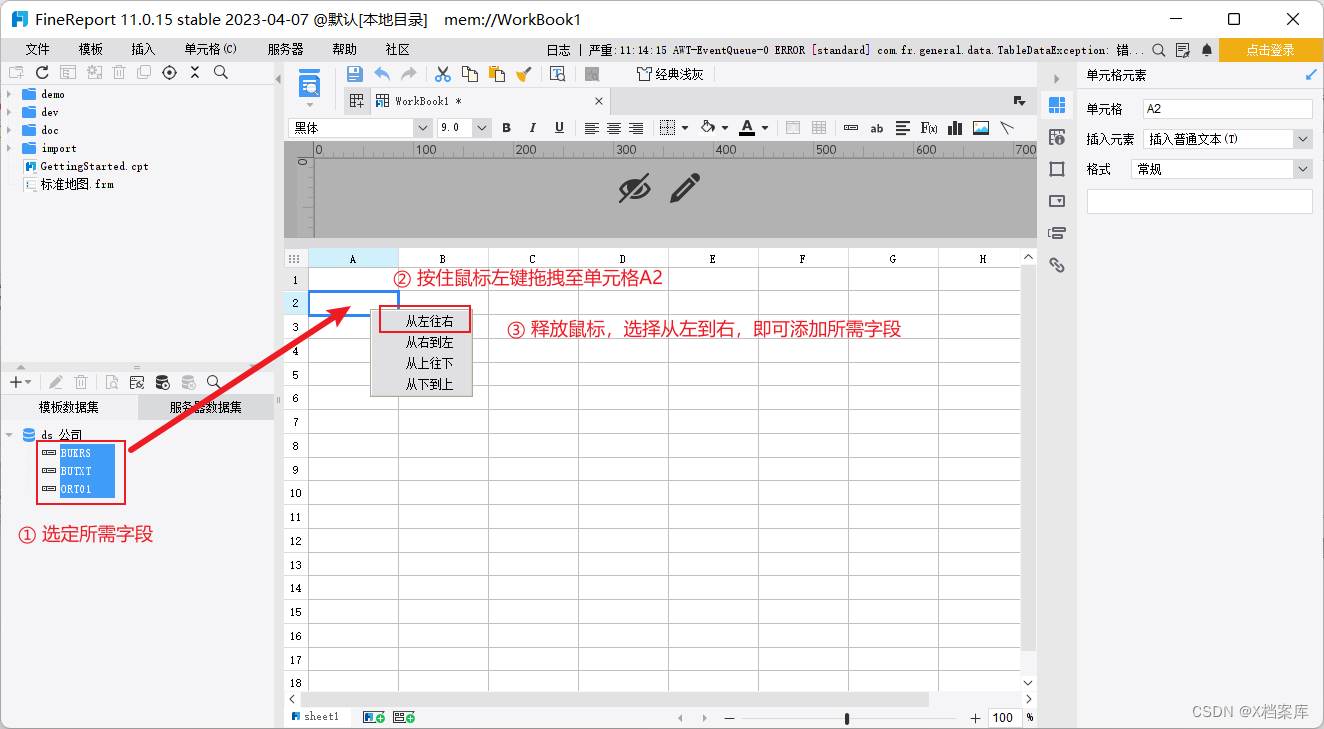Cut with the scissors icon
This screenshot has height=729, width=1324.
(x=443, y=73)
